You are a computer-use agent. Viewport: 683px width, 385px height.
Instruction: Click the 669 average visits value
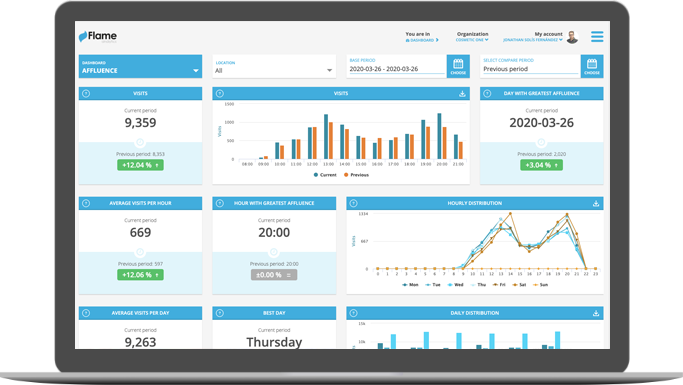coord(140,233)
